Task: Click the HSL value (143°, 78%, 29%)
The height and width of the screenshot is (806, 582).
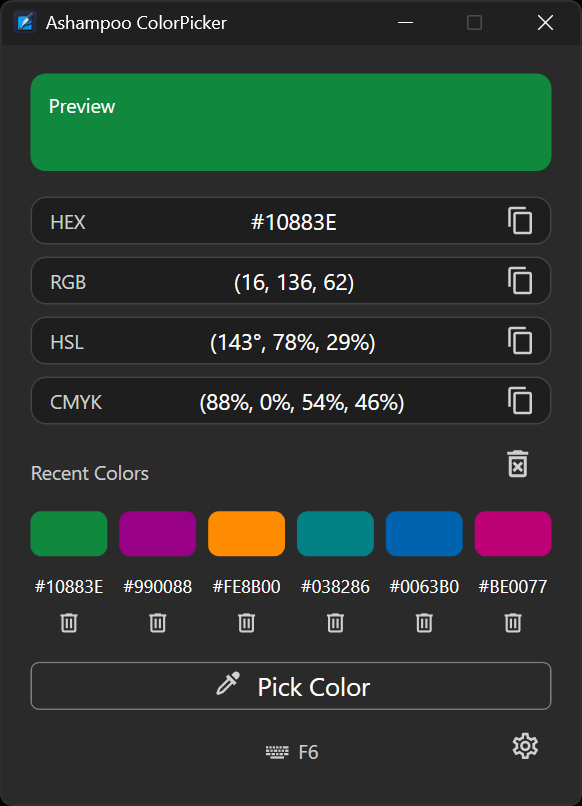Action: [x=293, y=342]
